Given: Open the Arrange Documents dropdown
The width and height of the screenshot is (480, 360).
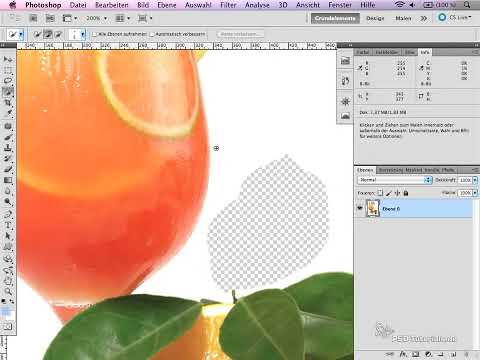Looking at the screenshot, I should (123, 18).
